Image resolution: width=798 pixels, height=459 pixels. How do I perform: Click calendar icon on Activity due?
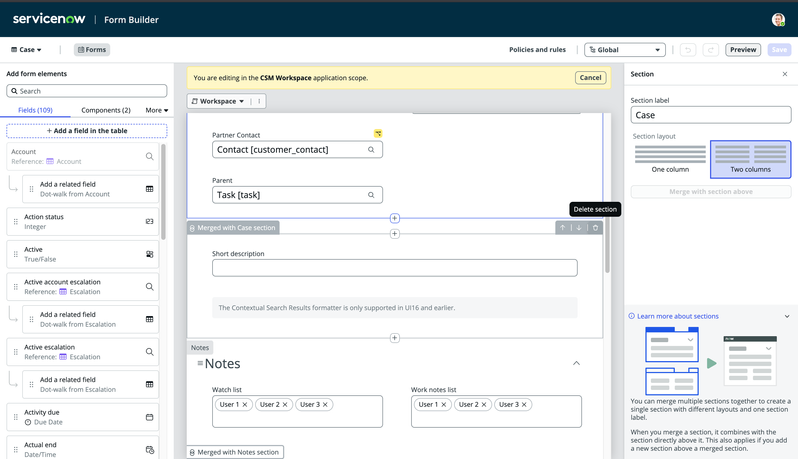(150, 417)
